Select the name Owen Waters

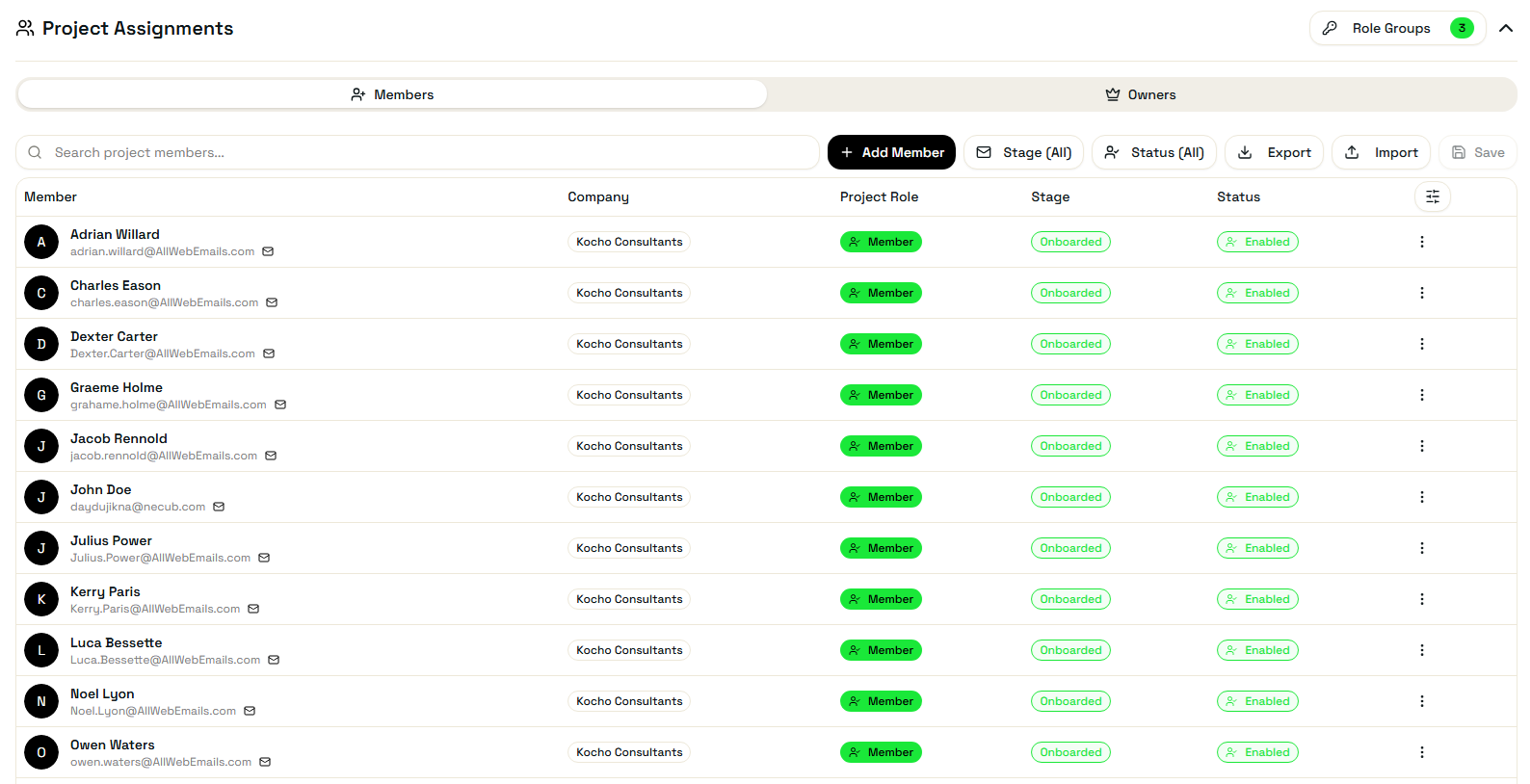(x=112, y=745)
